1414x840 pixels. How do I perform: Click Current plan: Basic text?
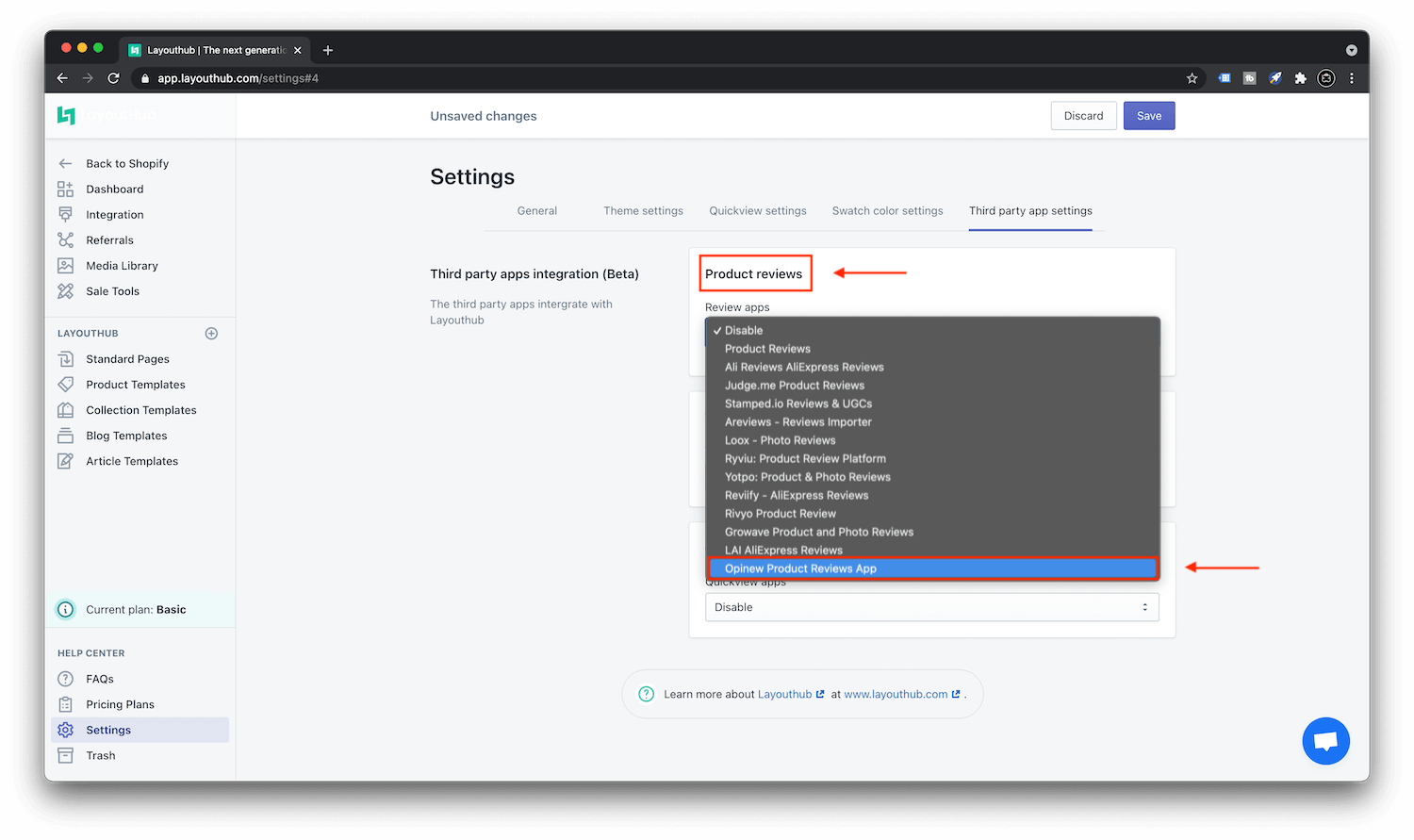point(136,610)
